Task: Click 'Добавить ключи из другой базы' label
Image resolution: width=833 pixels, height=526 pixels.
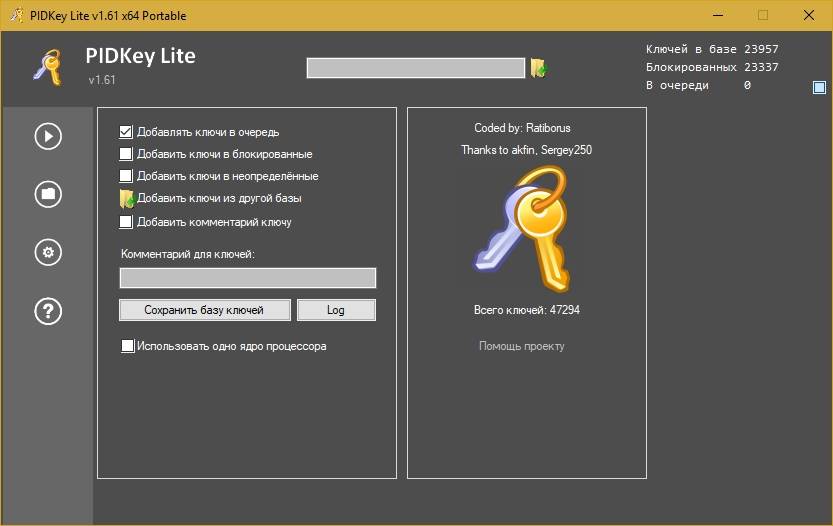Action: (x=219, y=198)
